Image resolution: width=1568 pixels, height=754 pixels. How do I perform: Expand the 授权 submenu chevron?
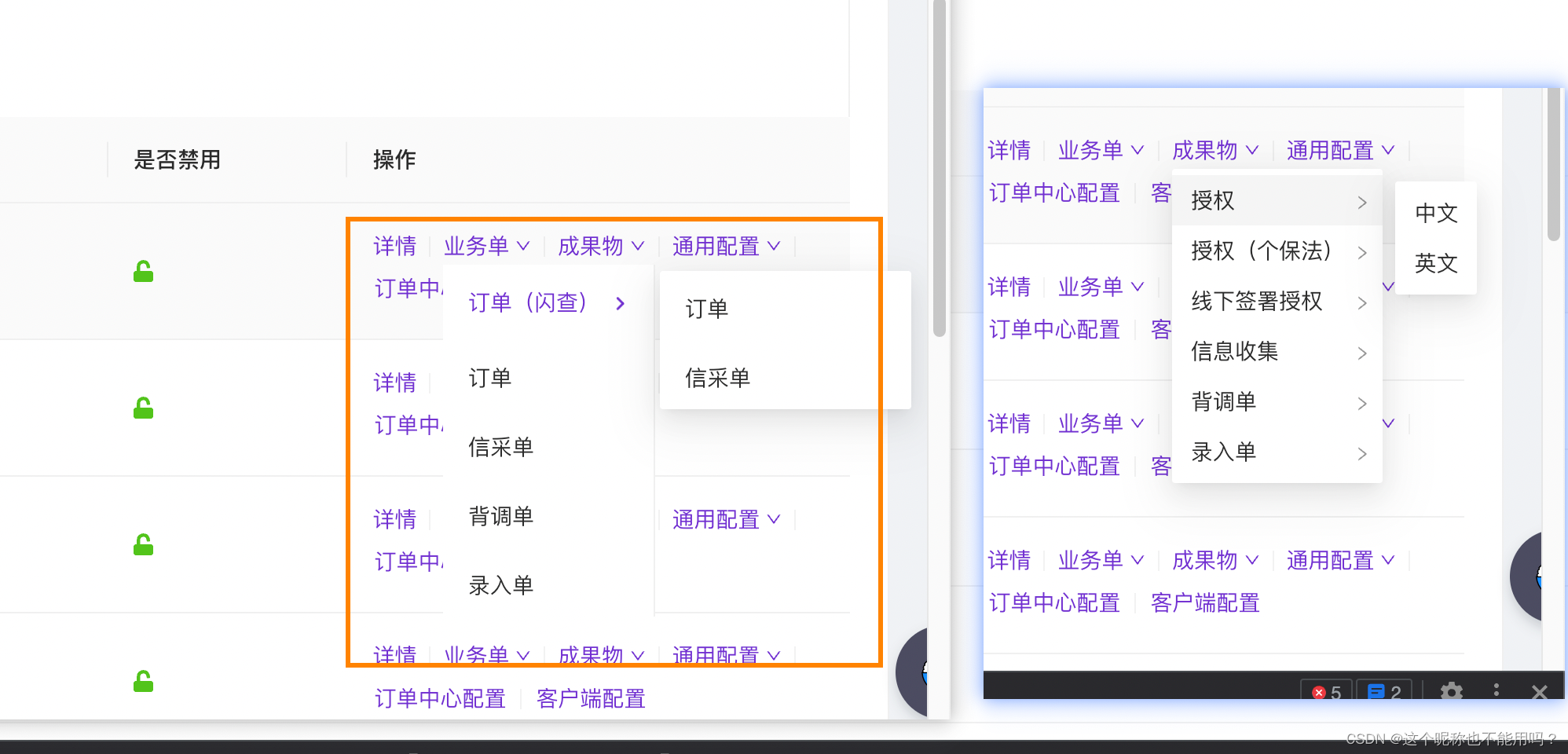tap(1362, 202)
